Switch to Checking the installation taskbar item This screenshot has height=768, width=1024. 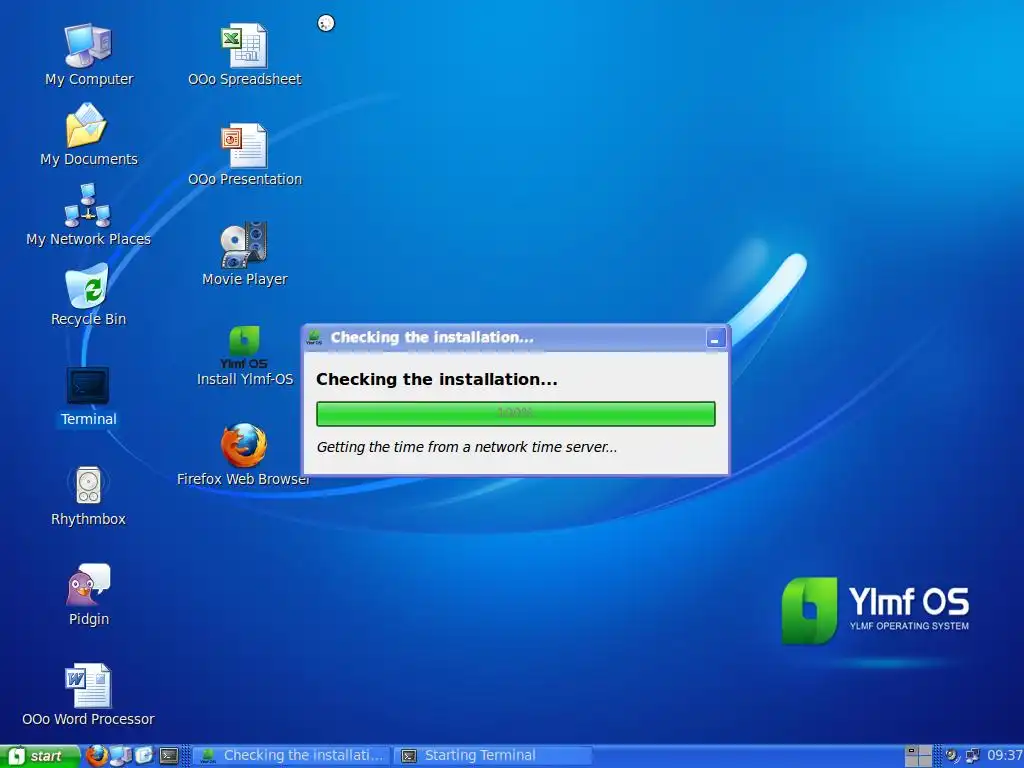pos(291,756)
